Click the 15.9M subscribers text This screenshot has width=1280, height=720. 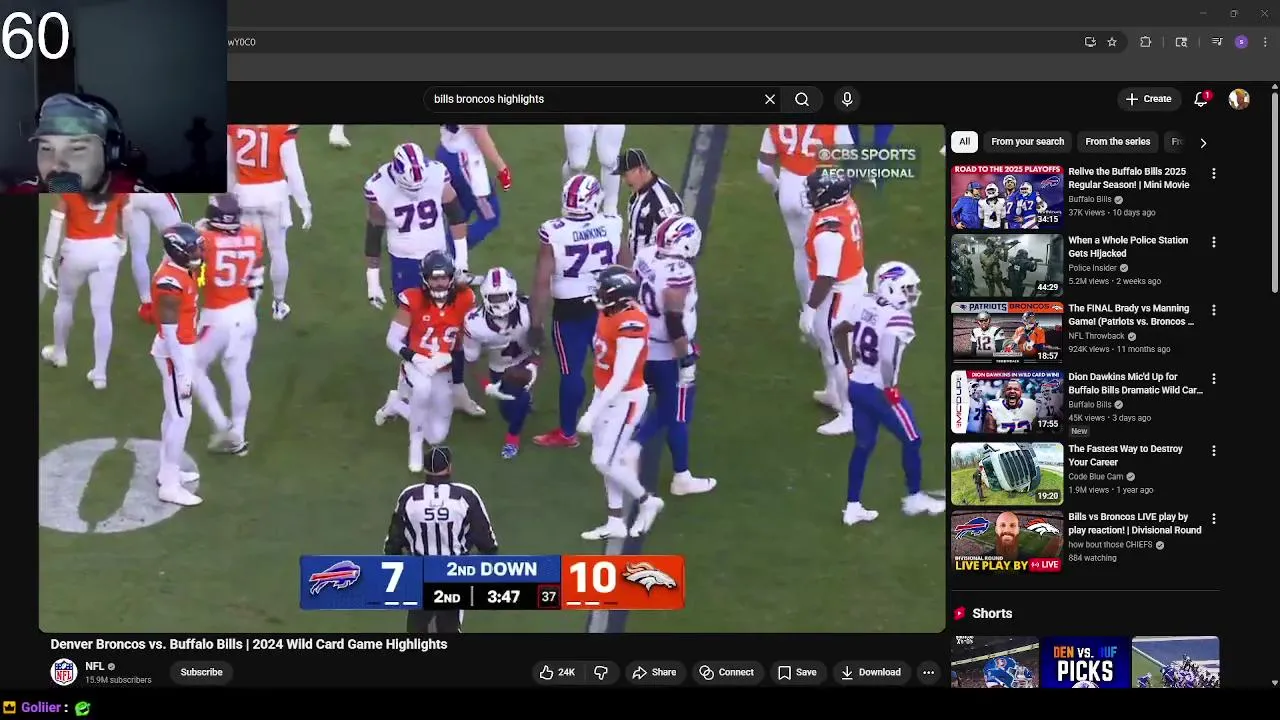tap(118, 680)
